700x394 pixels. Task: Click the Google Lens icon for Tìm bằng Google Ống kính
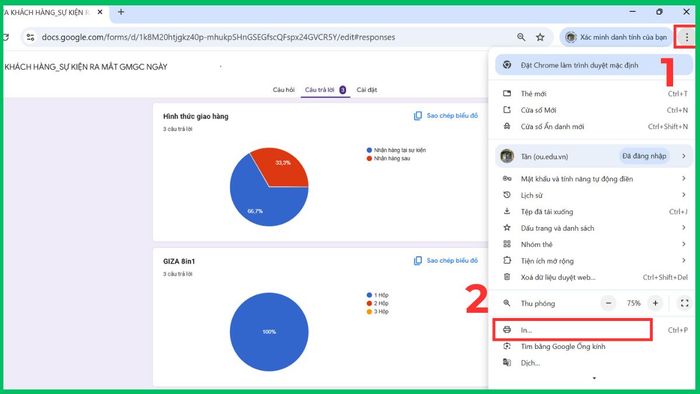[507, 346]
